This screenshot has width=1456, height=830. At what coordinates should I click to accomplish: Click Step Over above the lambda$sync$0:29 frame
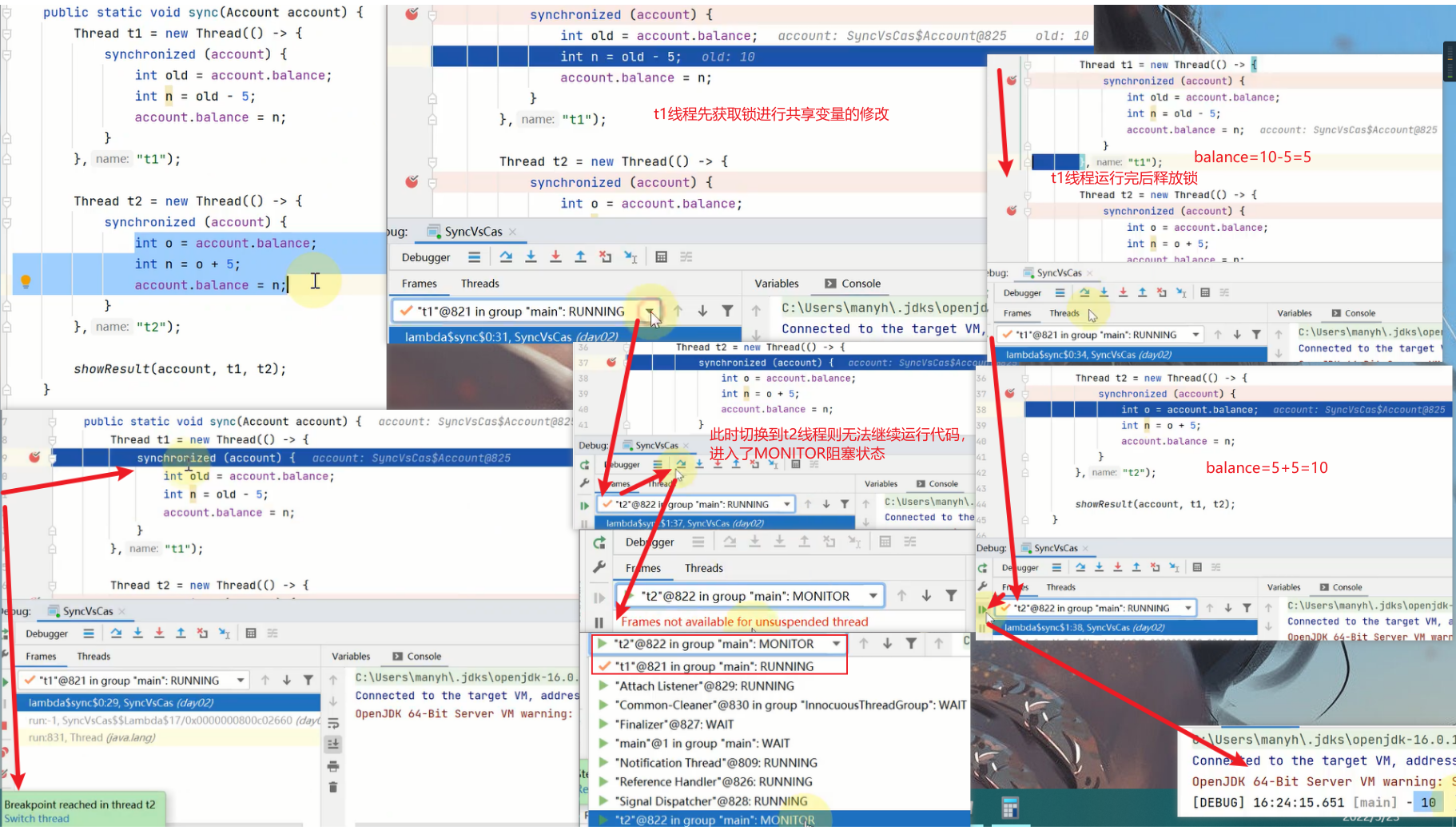pos(117,633)
